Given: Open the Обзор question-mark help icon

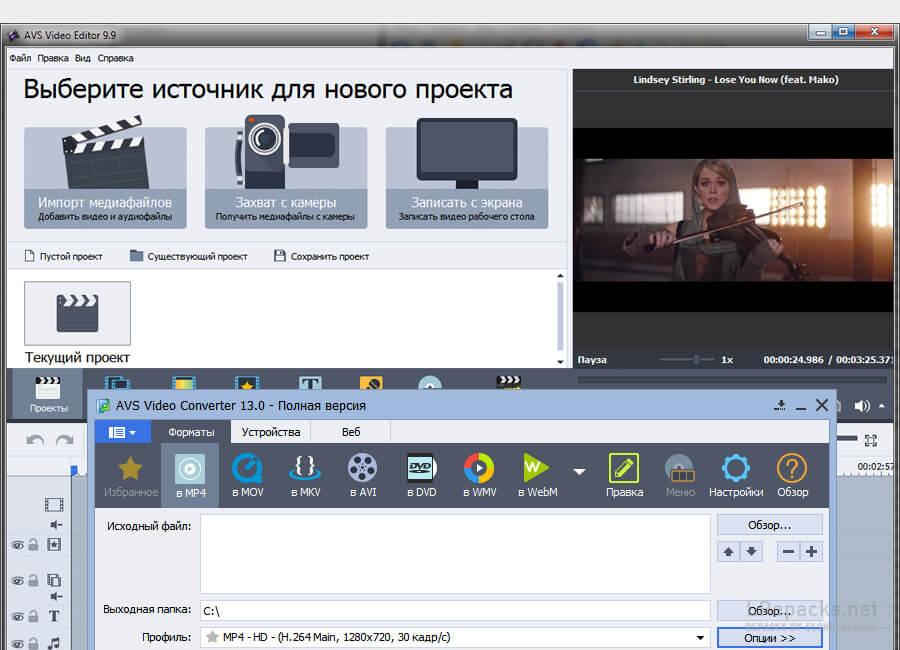Looking at the screenshot, I should pos(792,475).
